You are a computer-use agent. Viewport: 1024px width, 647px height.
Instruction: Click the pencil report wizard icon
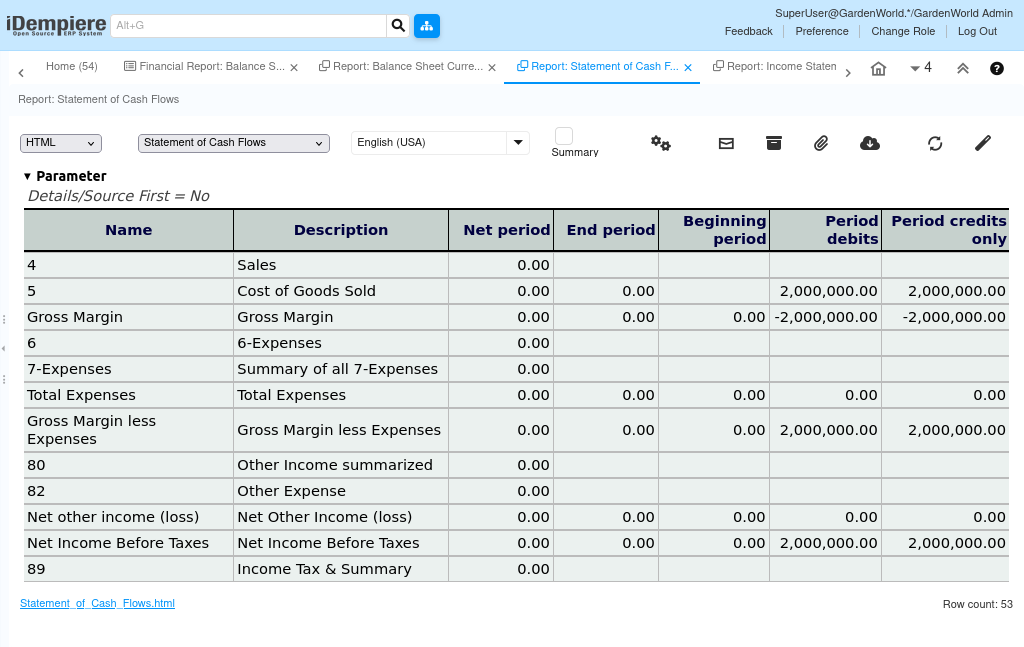point(983,143)
